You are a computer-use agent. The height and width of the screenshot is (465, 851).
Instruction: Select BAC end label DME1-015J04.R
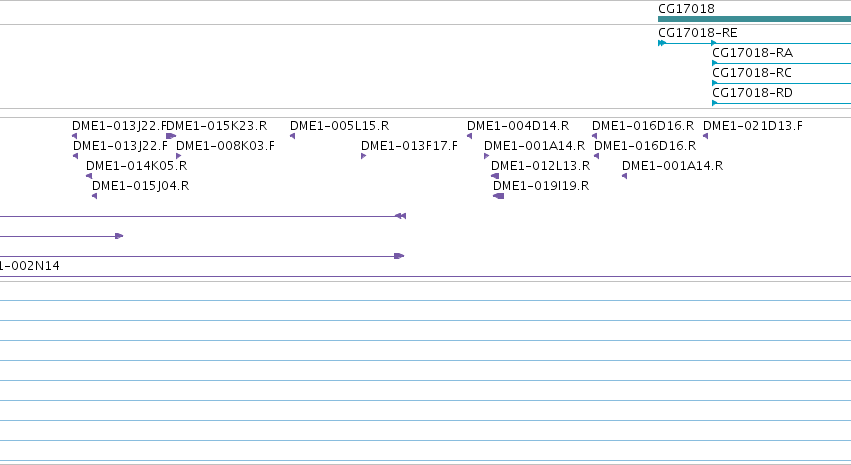pyautogui.click(x=141, y=186)
